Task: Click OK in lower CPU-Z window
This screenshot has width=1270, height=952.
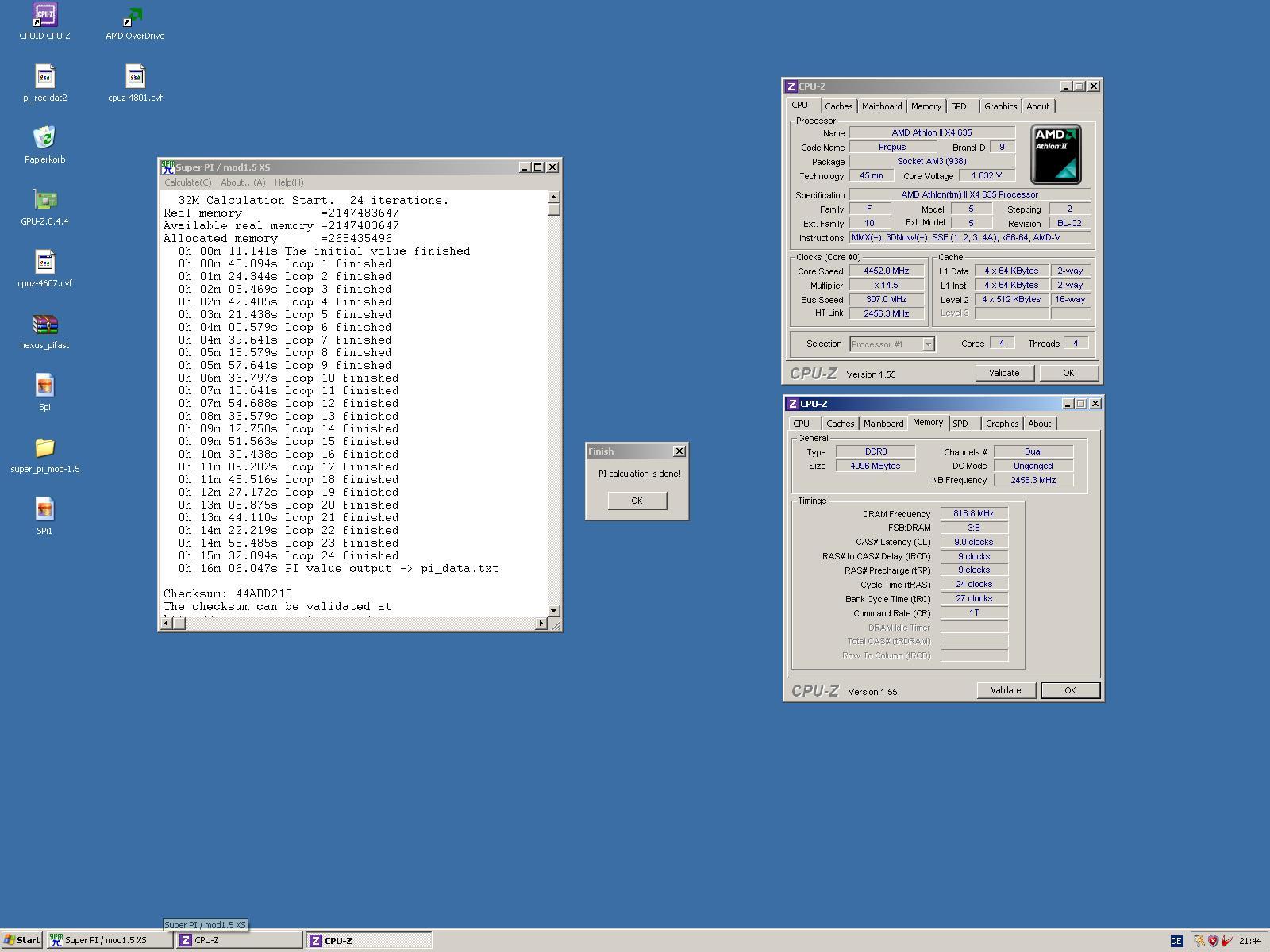Action: [1070, 690]
